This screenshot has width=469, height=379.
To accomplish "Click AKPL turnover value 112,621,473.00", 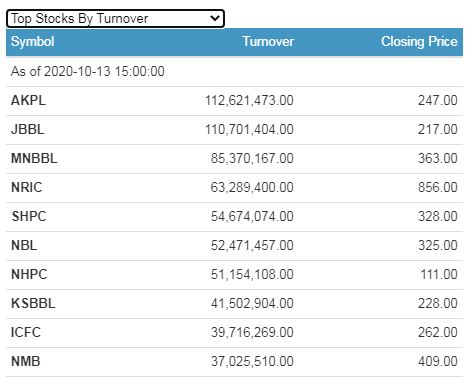I will pos(249,100).
